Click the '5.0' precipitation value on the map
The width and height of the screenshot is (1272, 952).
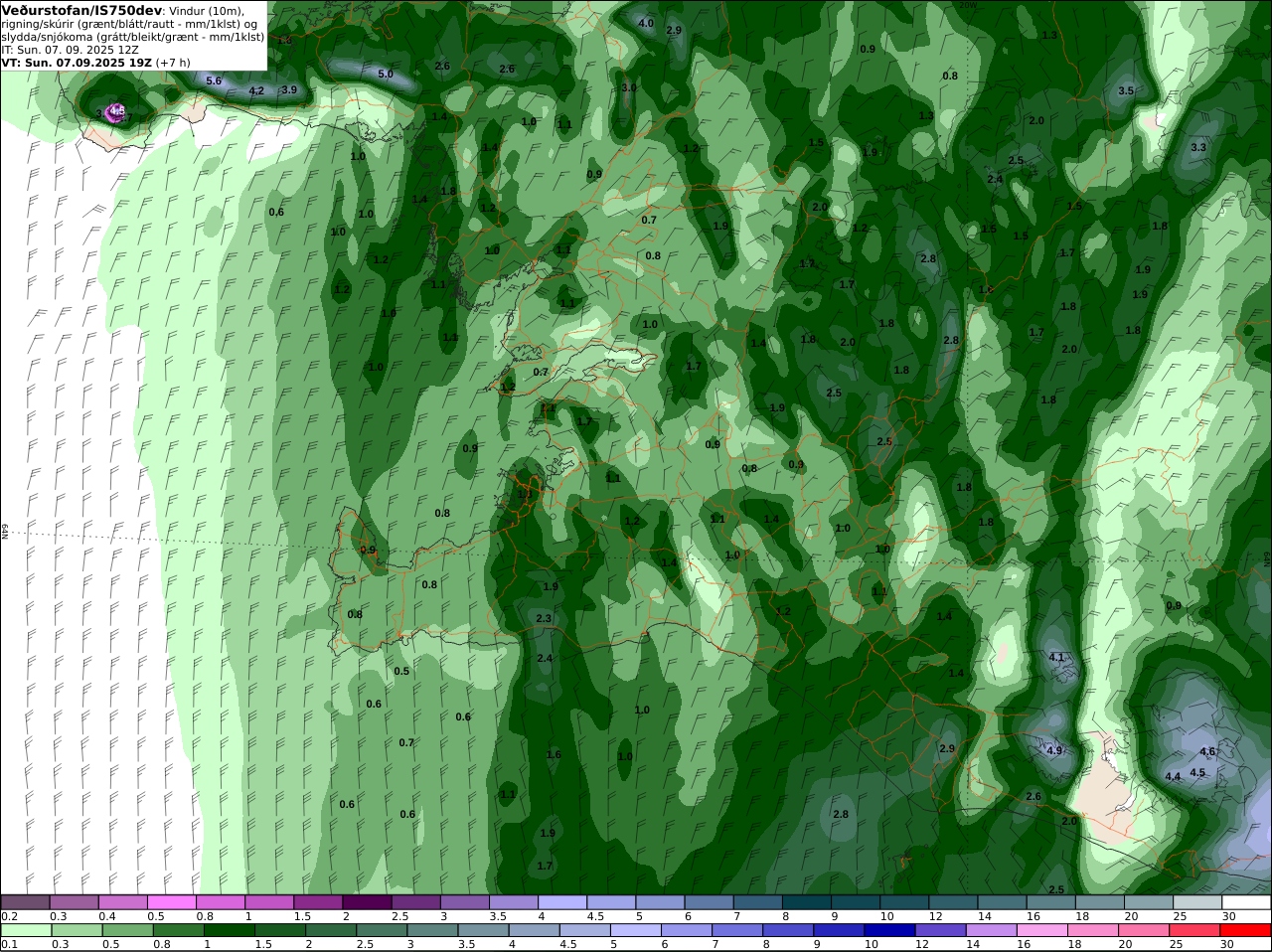pos(386,74)
